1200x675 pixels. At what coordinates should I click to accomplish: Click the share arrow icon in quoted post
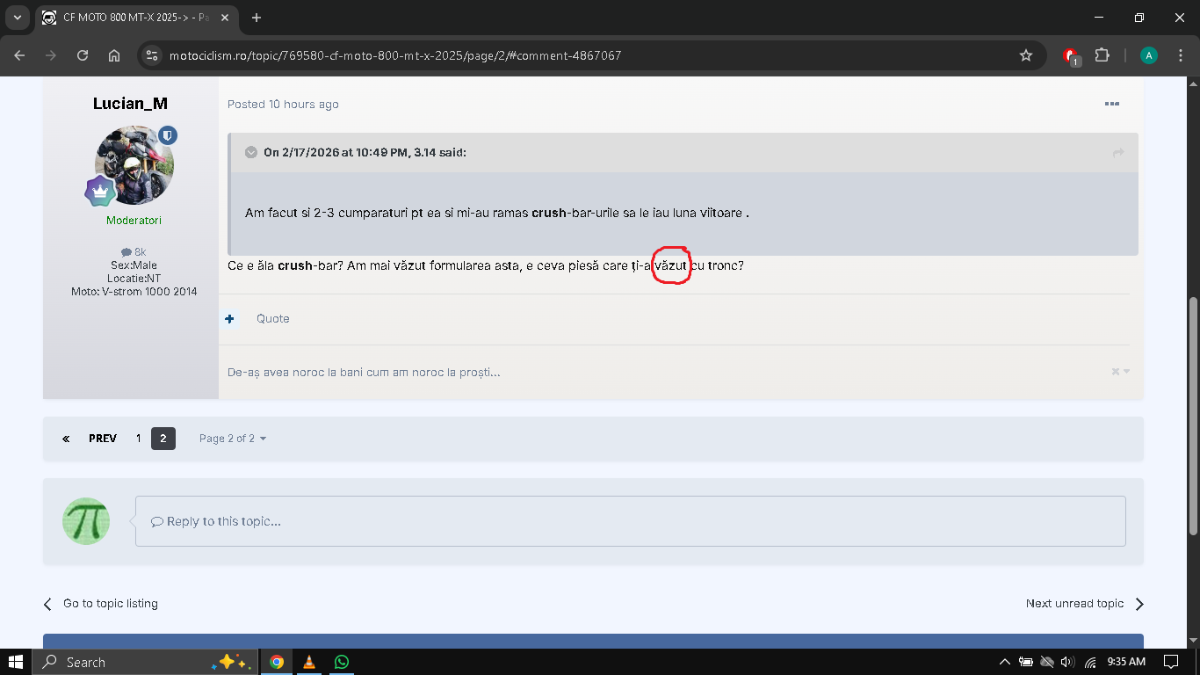coord(1118,153)
